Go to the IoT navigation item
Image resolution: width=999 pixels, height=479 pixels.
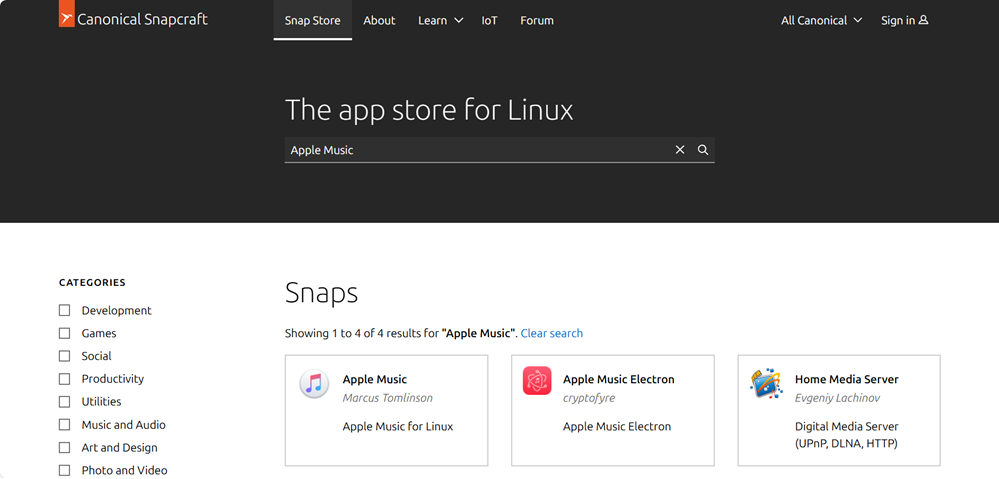(489, 20)
